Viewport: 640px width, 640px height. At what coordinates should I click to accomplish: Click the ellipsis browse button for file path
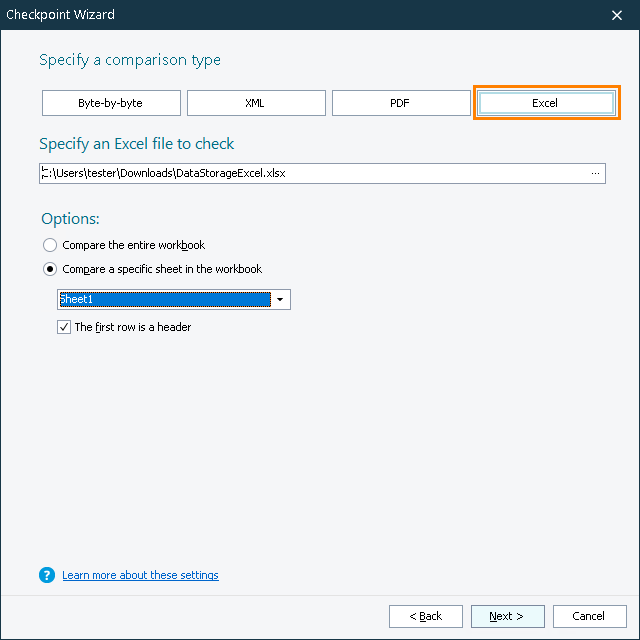(x=596, y=173)
